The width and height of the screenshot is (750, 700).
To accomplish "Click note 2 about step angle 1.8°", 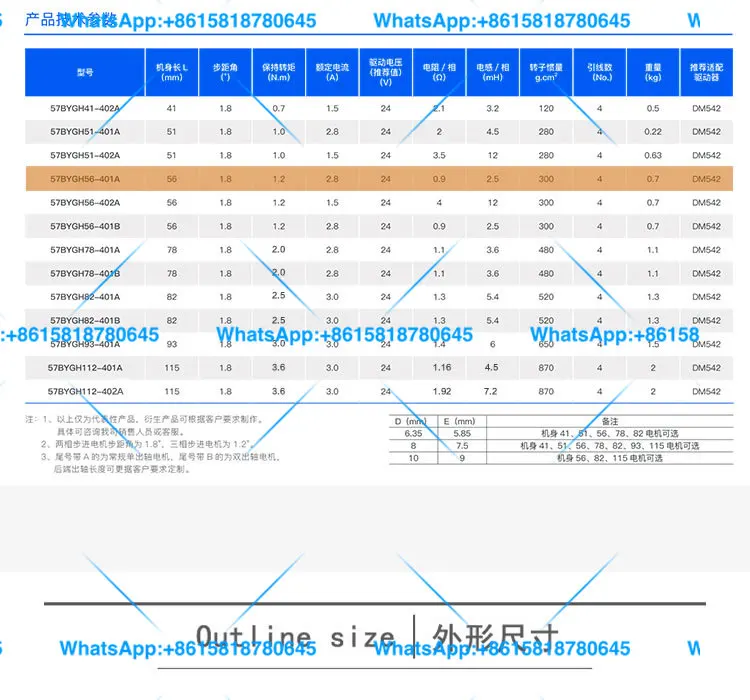I will point(148,444).
